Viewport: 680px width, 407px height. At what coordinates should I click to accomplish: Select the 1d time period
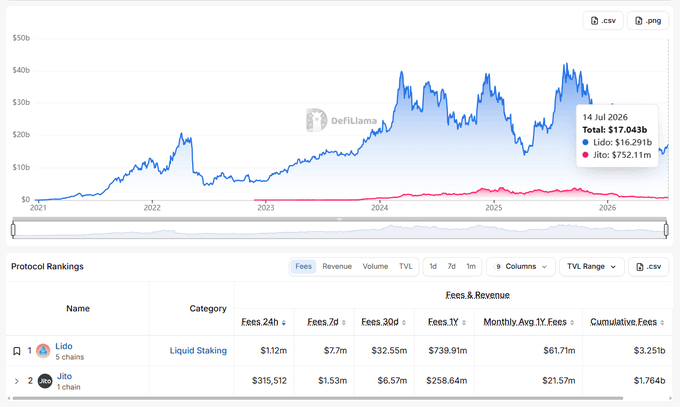click(433, 266)
